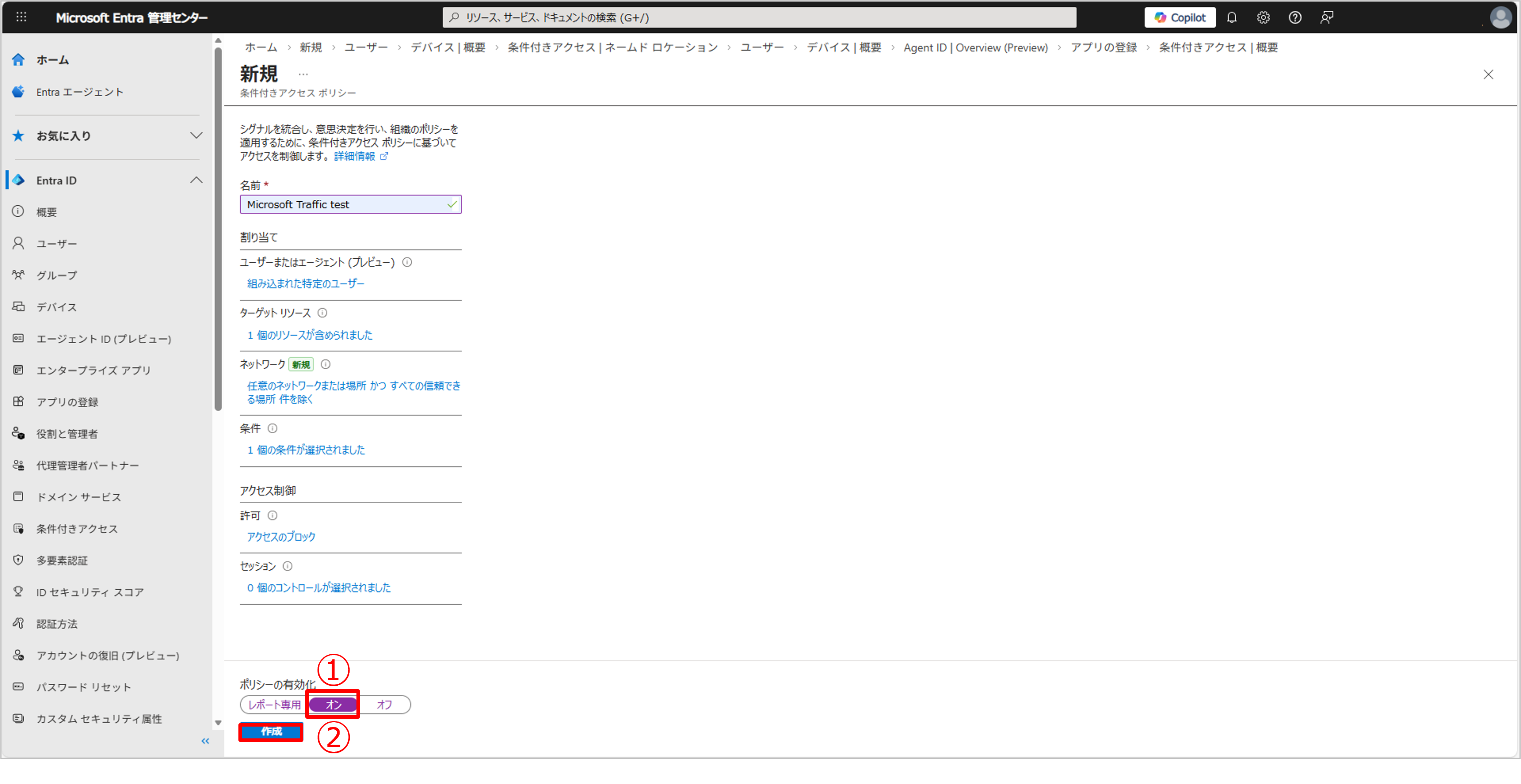Image resolution: width=1521 pixels, height=784 pixels.
Task: Click the 名前 policy name field
Action: [x=345, y=205]
